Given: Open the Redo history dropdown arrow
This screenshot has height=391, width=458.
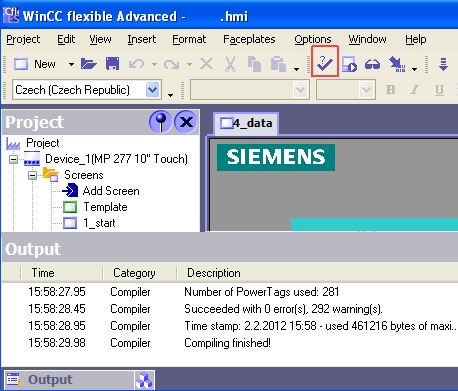Looking at the screenshot, I should pyautogui.click(x=189, y=64).
